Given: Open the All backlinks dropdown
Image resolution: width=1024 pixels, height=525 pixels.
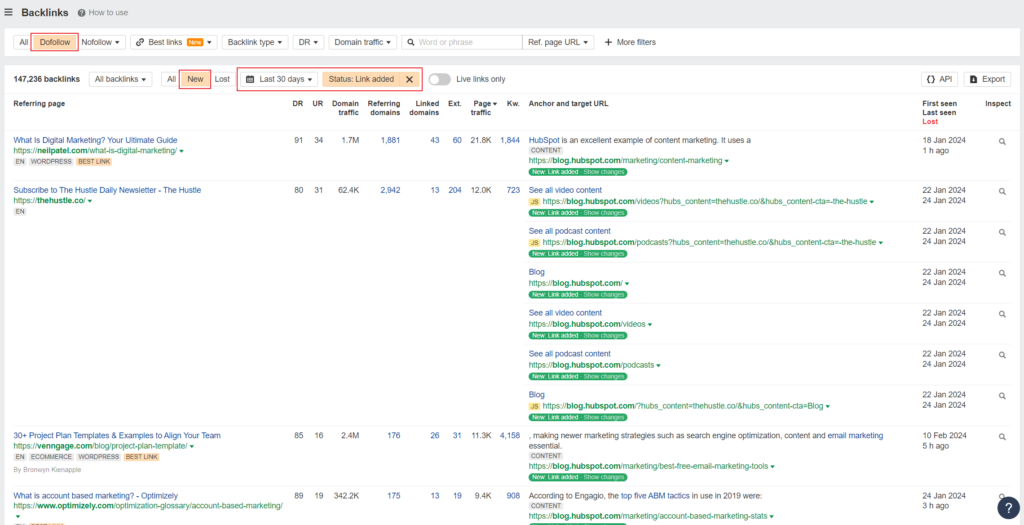Looking at the screenshot, I should (120, 79).
